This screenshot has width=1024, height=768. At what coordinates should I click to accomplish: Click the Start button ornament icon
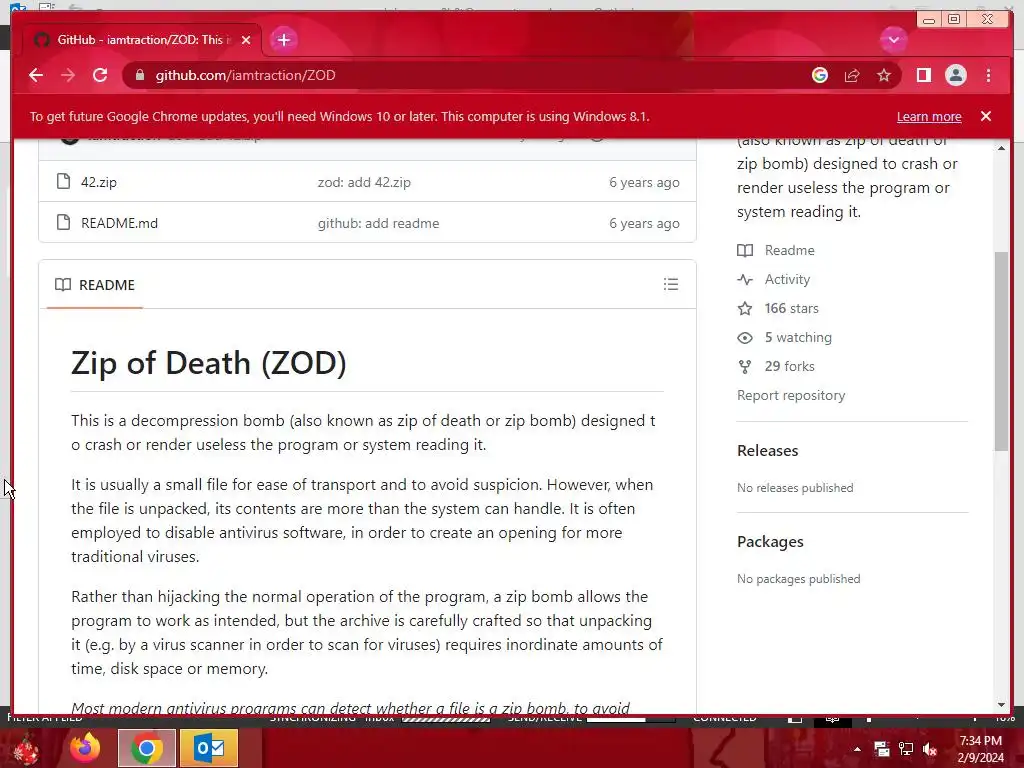(x=26, y=748)
